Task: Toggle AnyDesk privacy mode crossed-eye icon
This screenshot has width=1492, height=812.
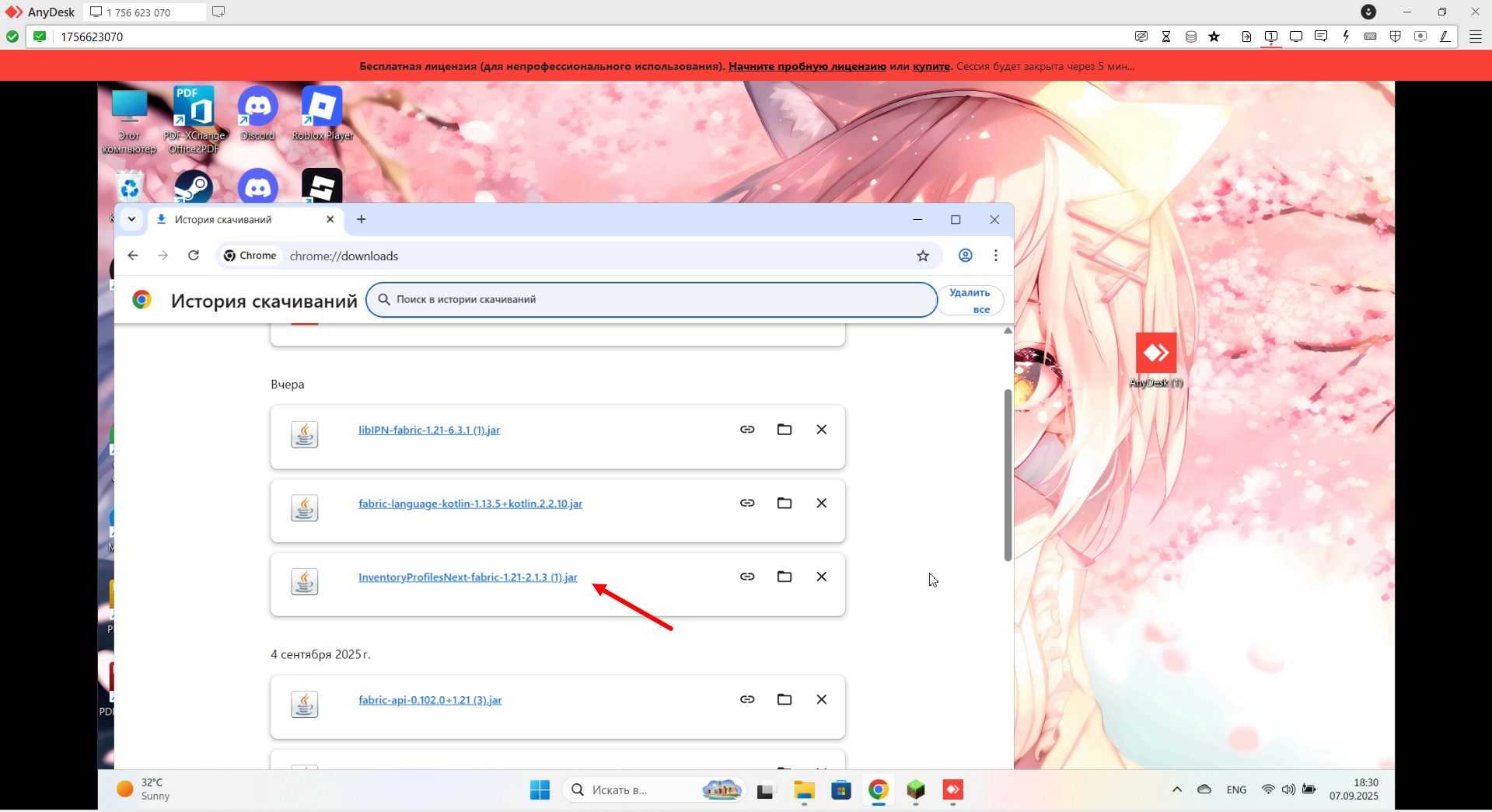Action: [1141, 37]
